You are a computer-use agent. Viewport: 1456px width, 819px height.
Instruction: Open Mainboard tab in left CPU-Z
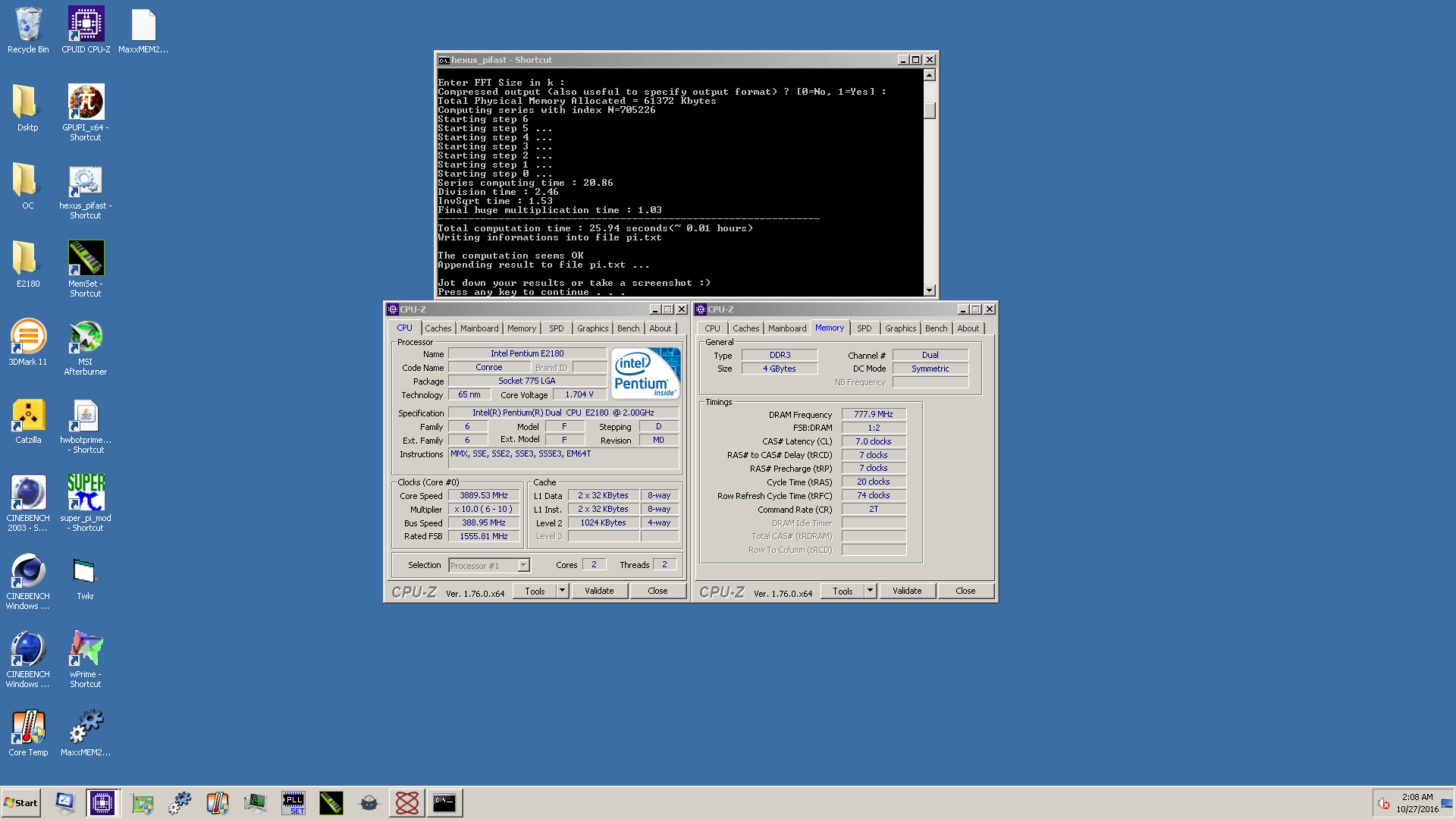[479, 328]
